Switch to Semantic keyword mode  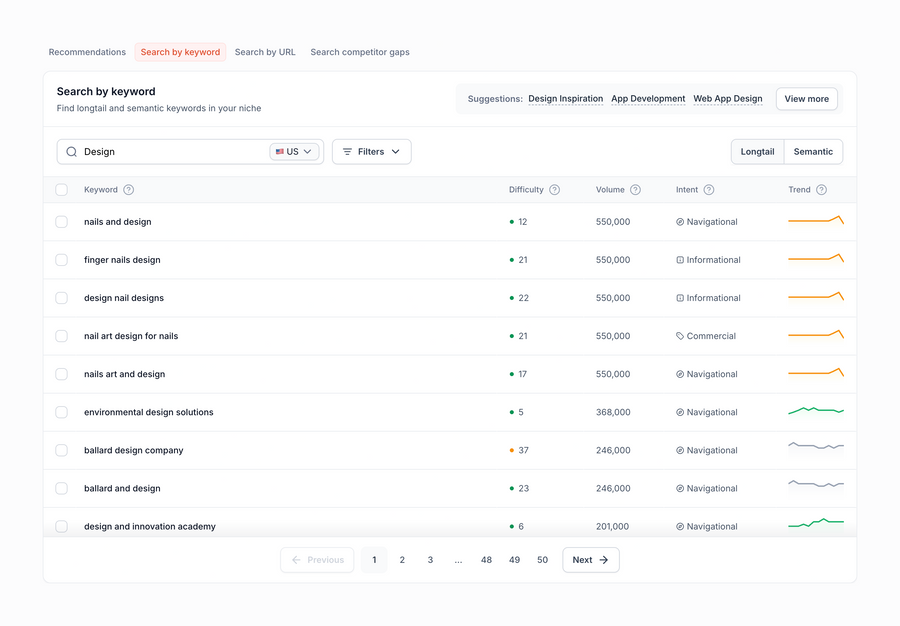tap(813, 151)
